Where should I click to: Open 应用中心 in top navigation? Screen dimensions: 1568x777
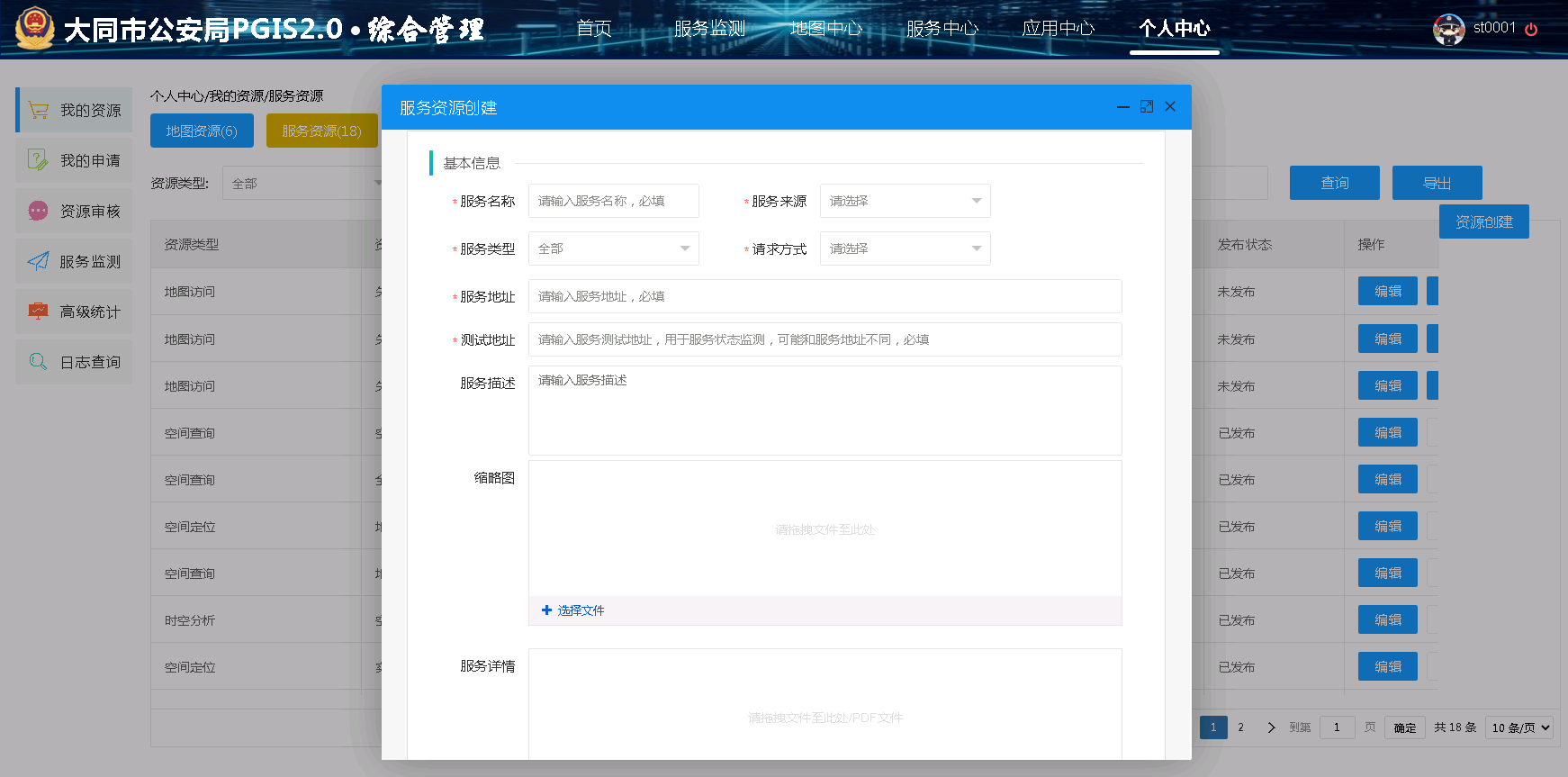tap(1058, 29)
